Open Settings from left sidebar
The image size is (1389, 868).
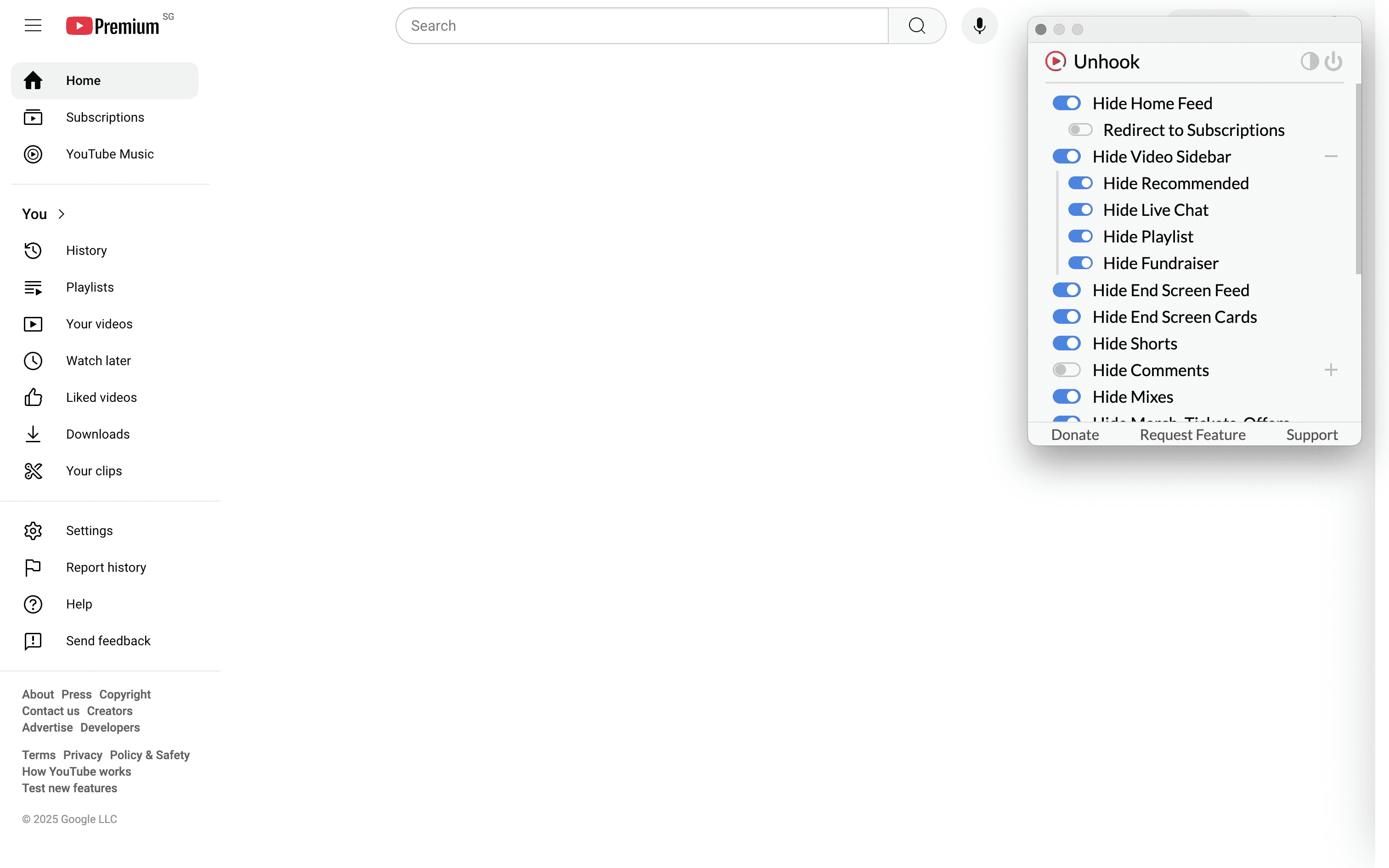[x=90, y=530]
